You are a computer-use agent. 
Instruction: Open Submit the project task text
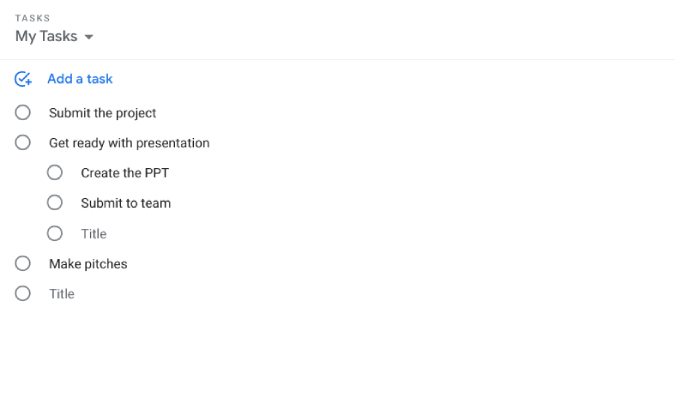[102, 113]
